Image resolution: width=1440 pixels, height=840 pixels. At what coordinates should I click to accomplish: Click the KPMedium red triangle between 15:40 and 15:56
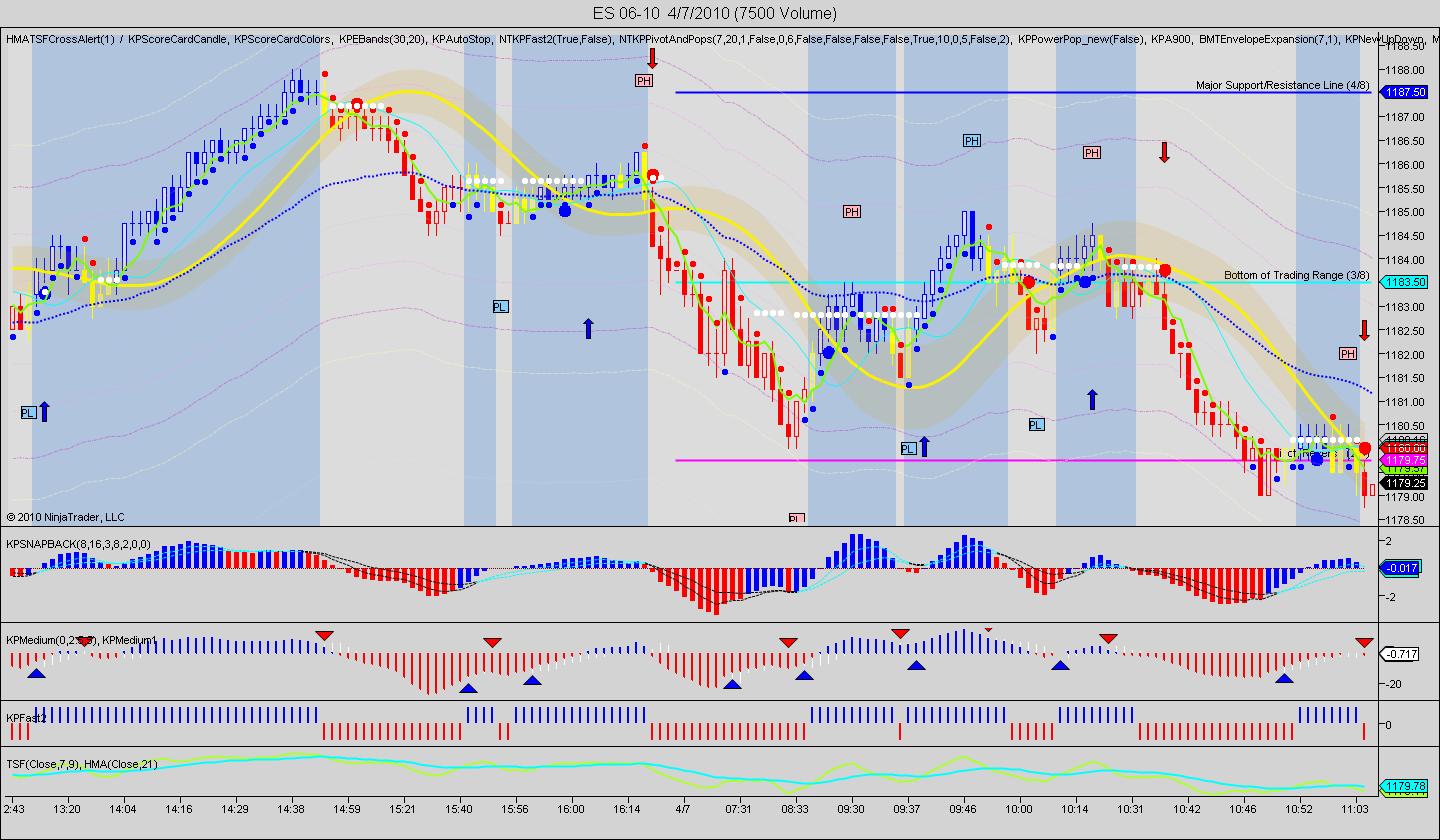point(492,641)
